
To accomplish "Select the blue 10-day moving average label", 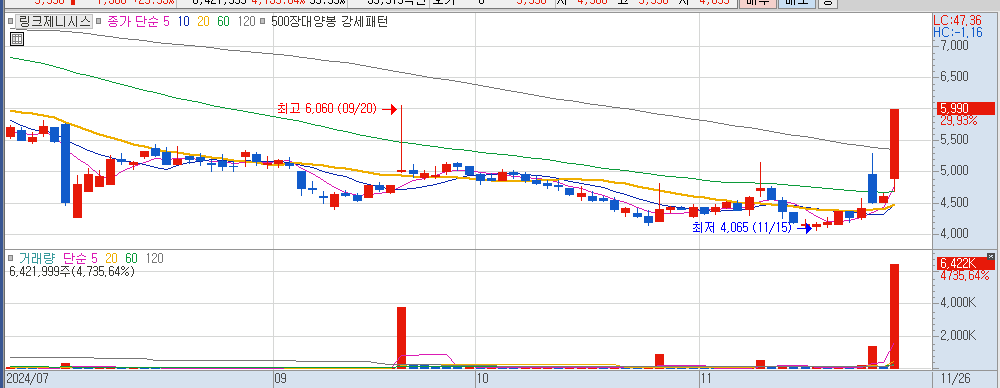I will 183,21.
